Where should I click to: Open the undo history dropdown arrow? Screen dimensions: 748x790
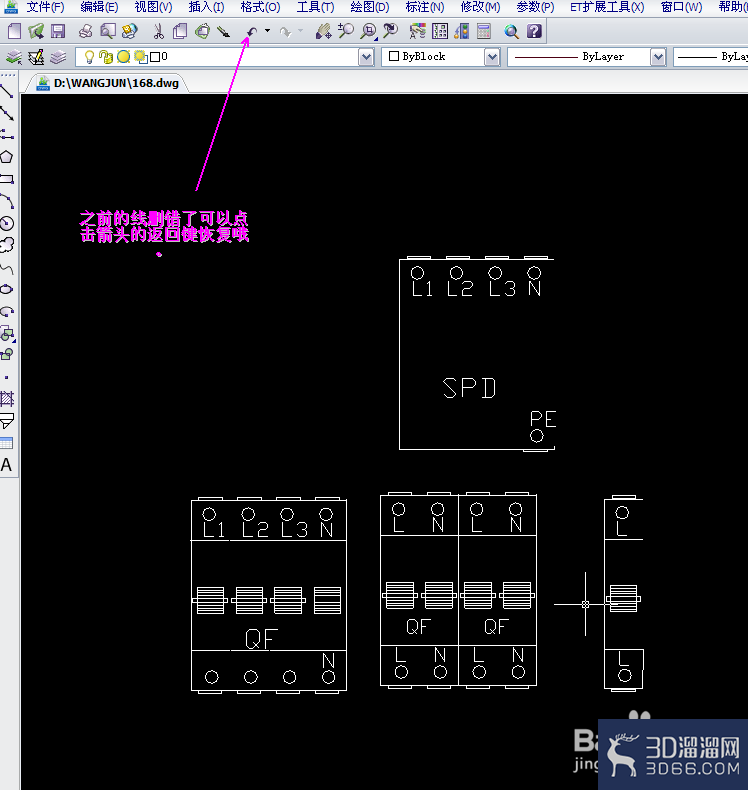(x=267, y=31)
